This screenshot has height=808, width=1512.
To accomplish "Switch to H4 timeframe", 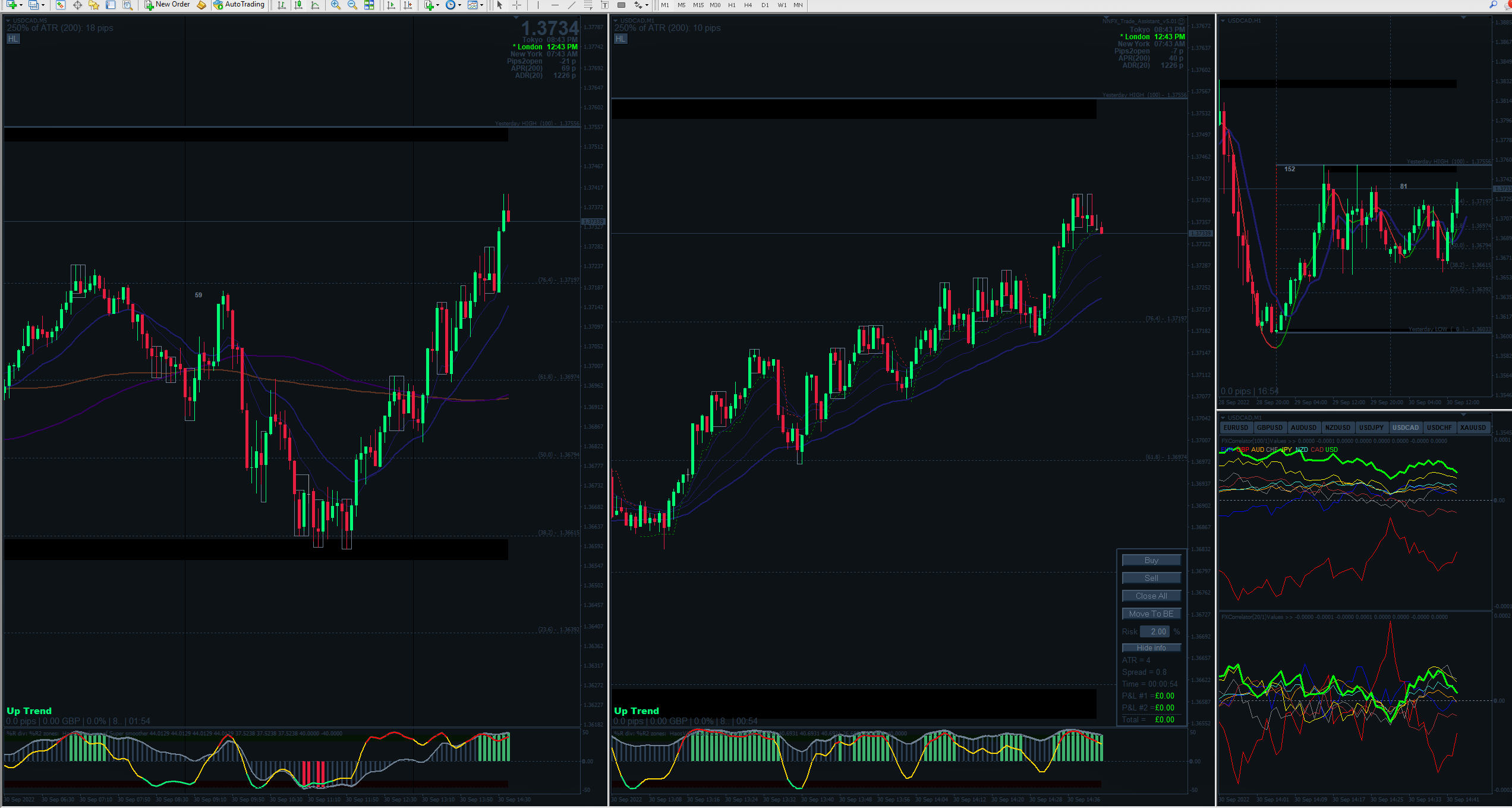I will tap(748, 5).
